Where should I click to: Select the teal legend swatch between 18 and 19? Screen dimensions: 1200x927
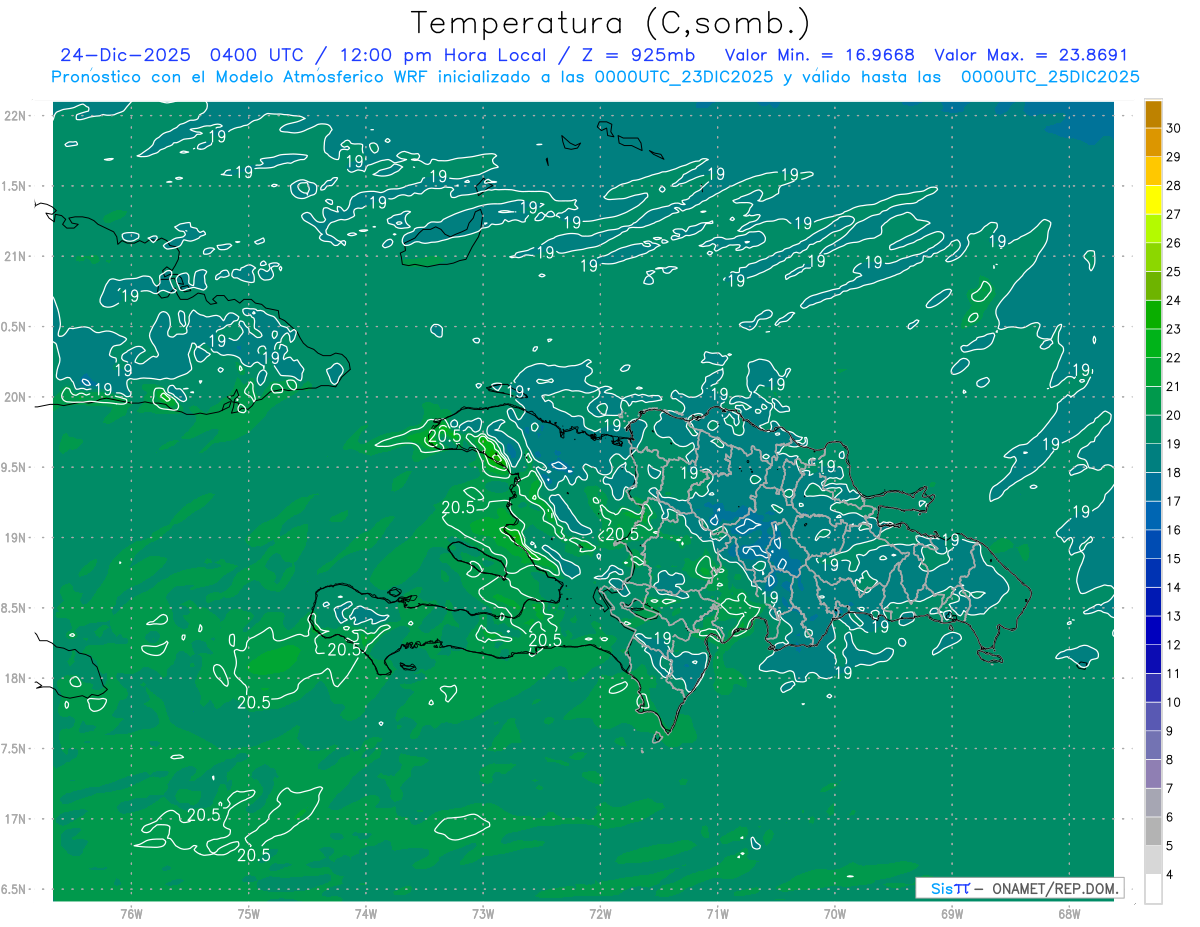click(1153, 458)
